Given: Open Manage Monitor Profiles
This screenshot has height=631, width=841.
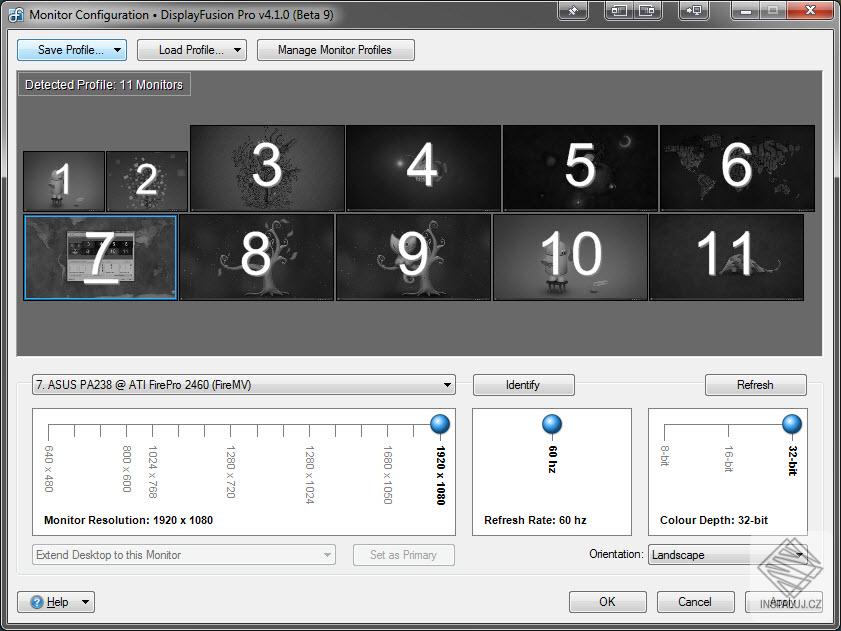Looking at the screenshot, I should pos(335,49).
